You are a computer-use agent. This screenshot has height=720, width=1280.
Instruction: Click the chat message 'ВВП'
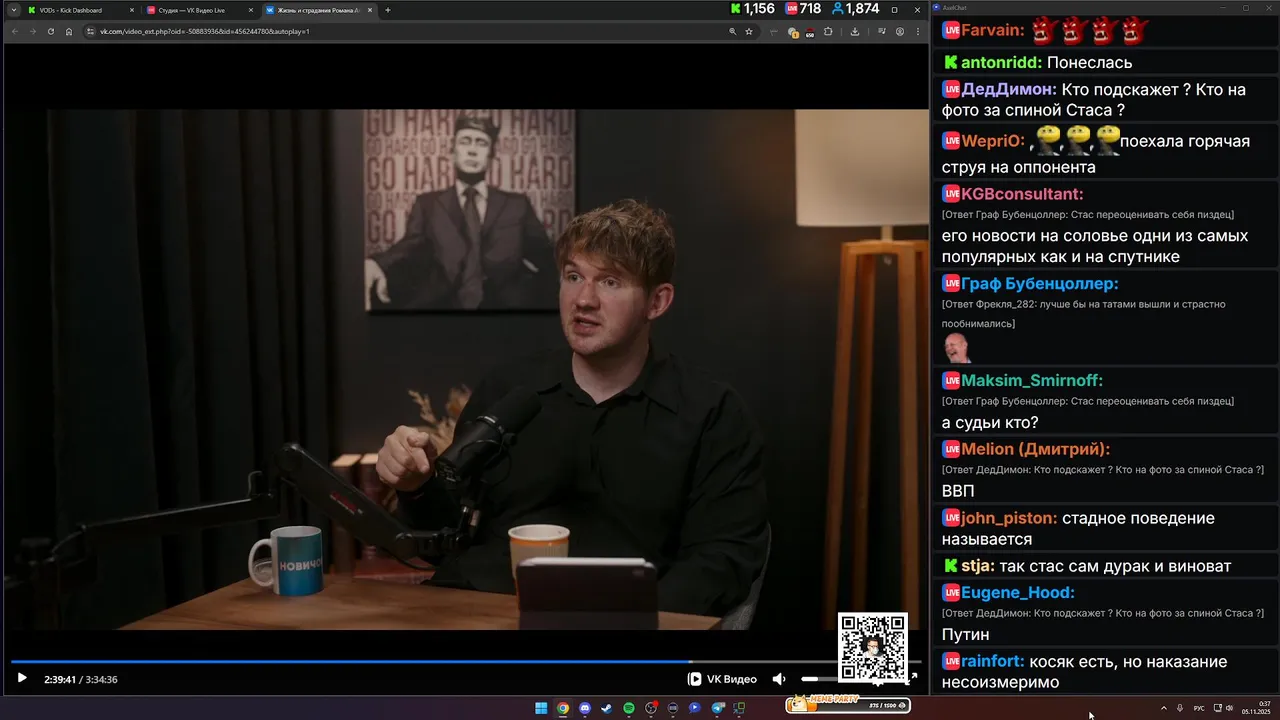[x=958, y=491]
